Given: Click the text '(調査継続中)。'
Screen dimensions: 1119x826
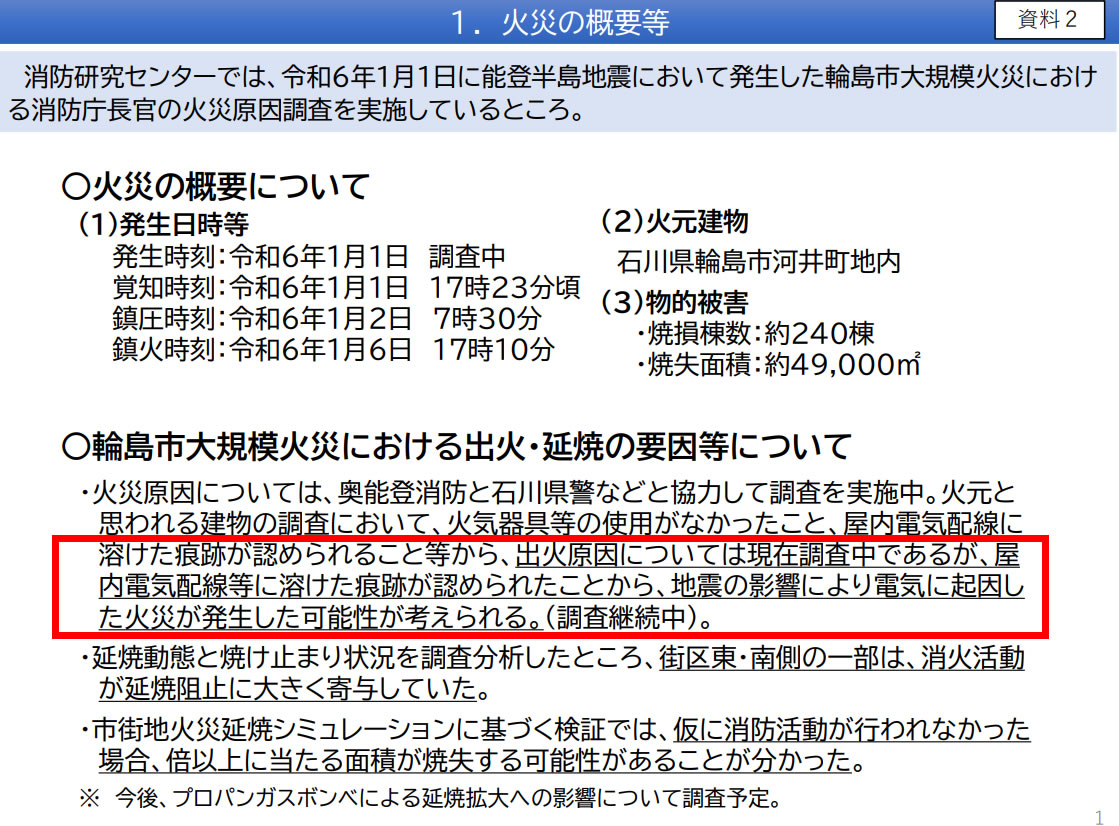Looking at the screenshot, I should coord(629,618).
